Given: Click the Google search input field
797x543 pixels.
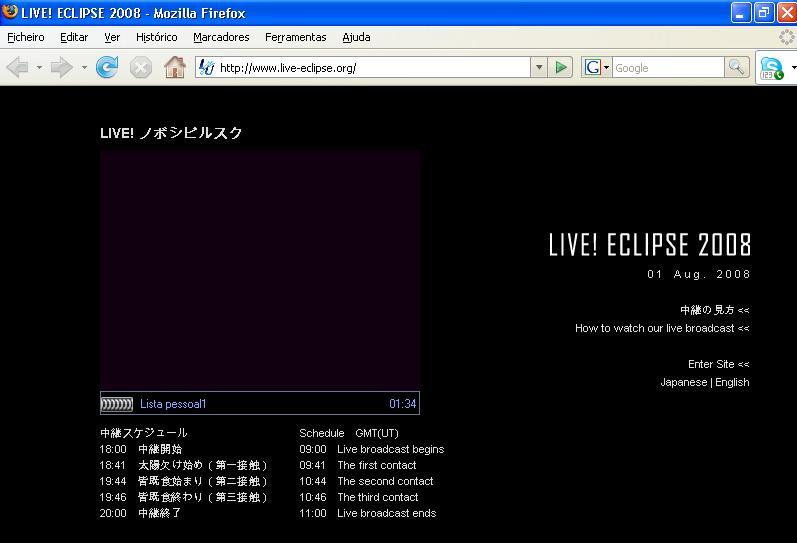Looking at the screenshot, I should pos(668,68).
